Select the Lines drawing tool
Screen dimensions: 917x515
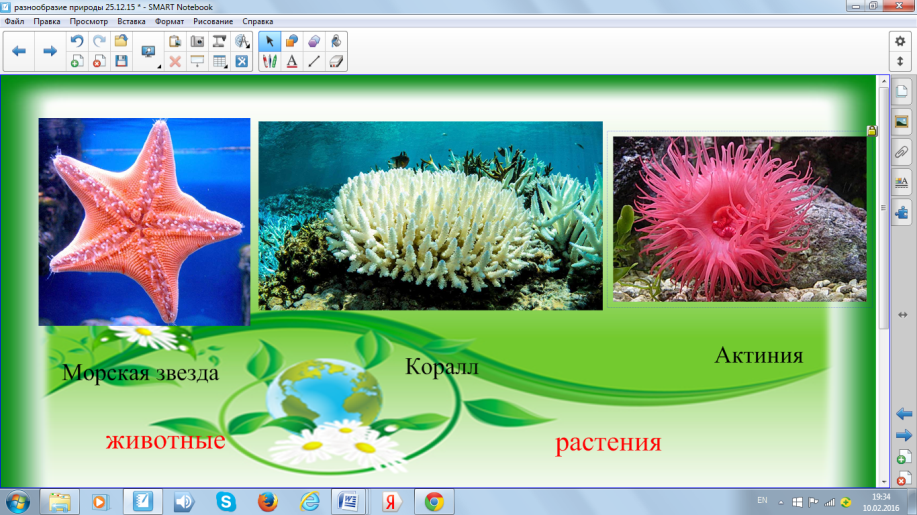coord(313,61)
